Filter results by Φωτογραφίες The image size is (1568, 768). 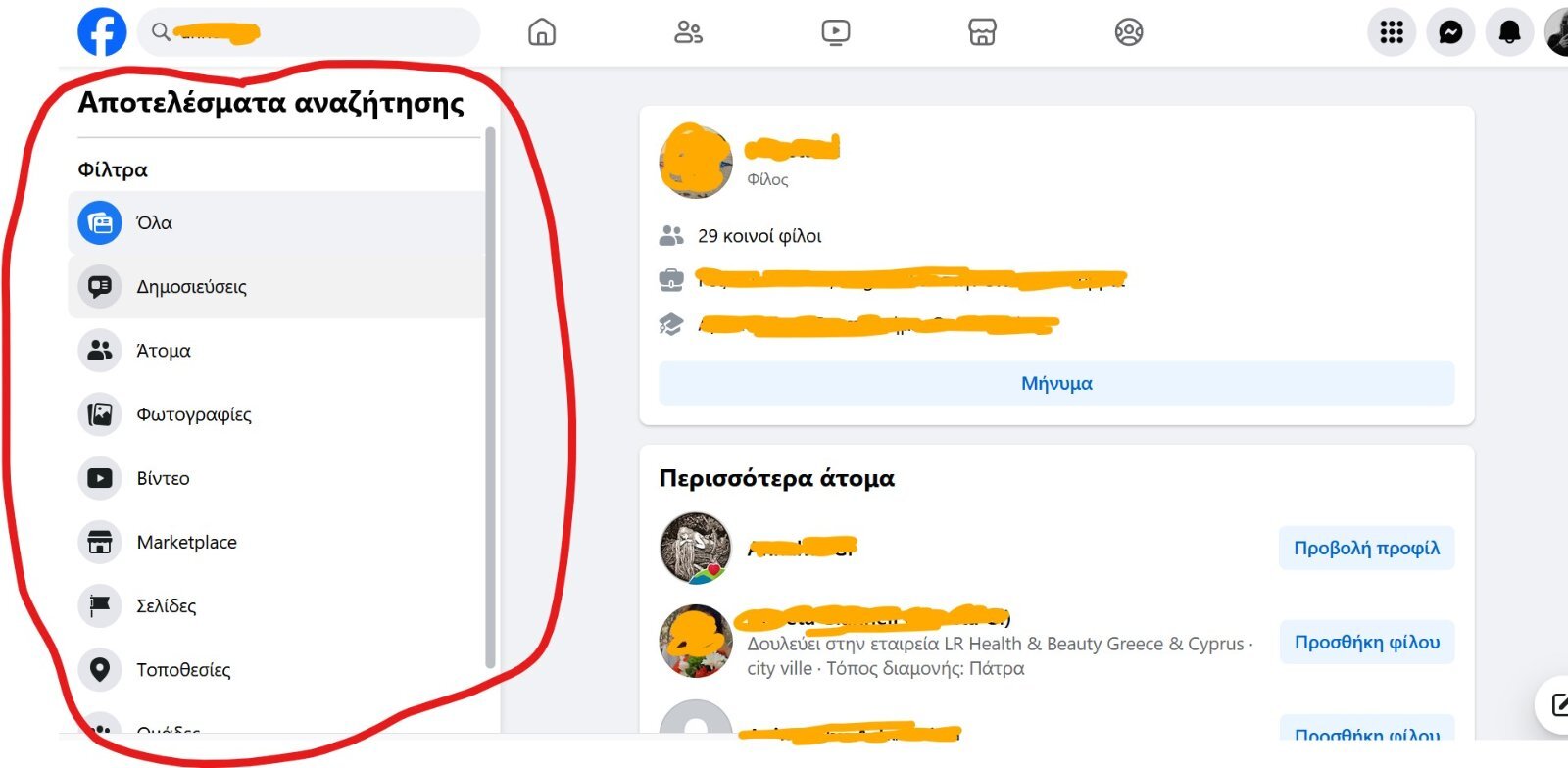[276, 414]
